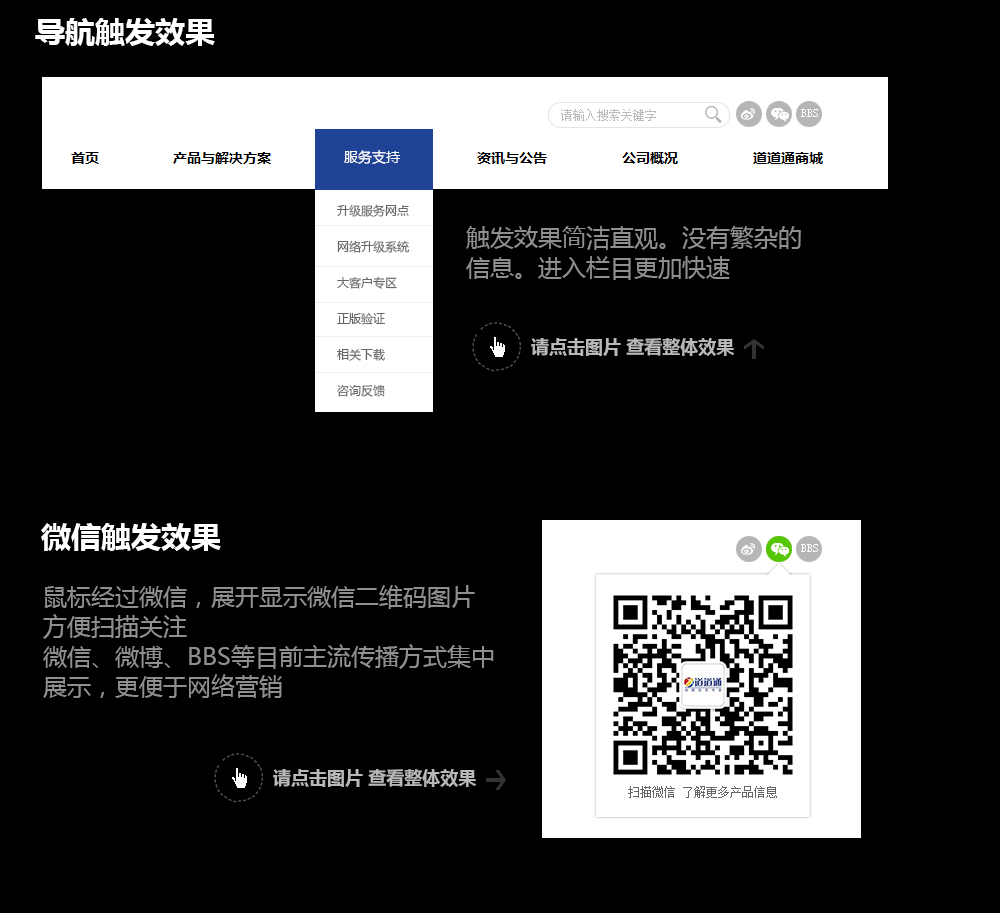Select 正版验证 from the dropdown list
The width and height of the screenshot is (1000, 913).
[x=374, y=319]
